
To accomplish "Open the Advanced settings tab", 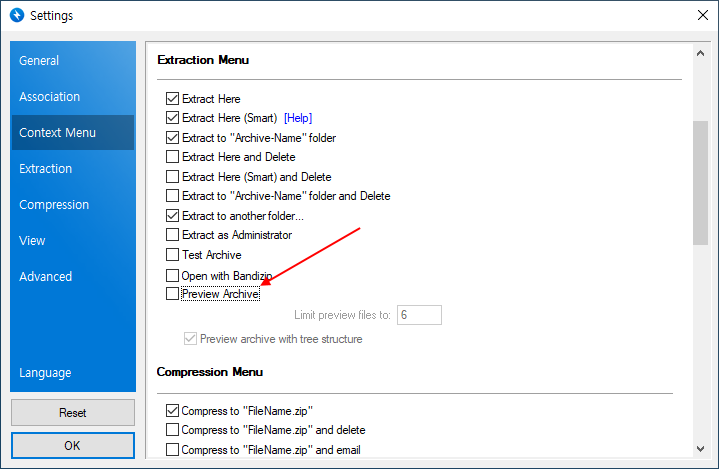I will point(45,277).
